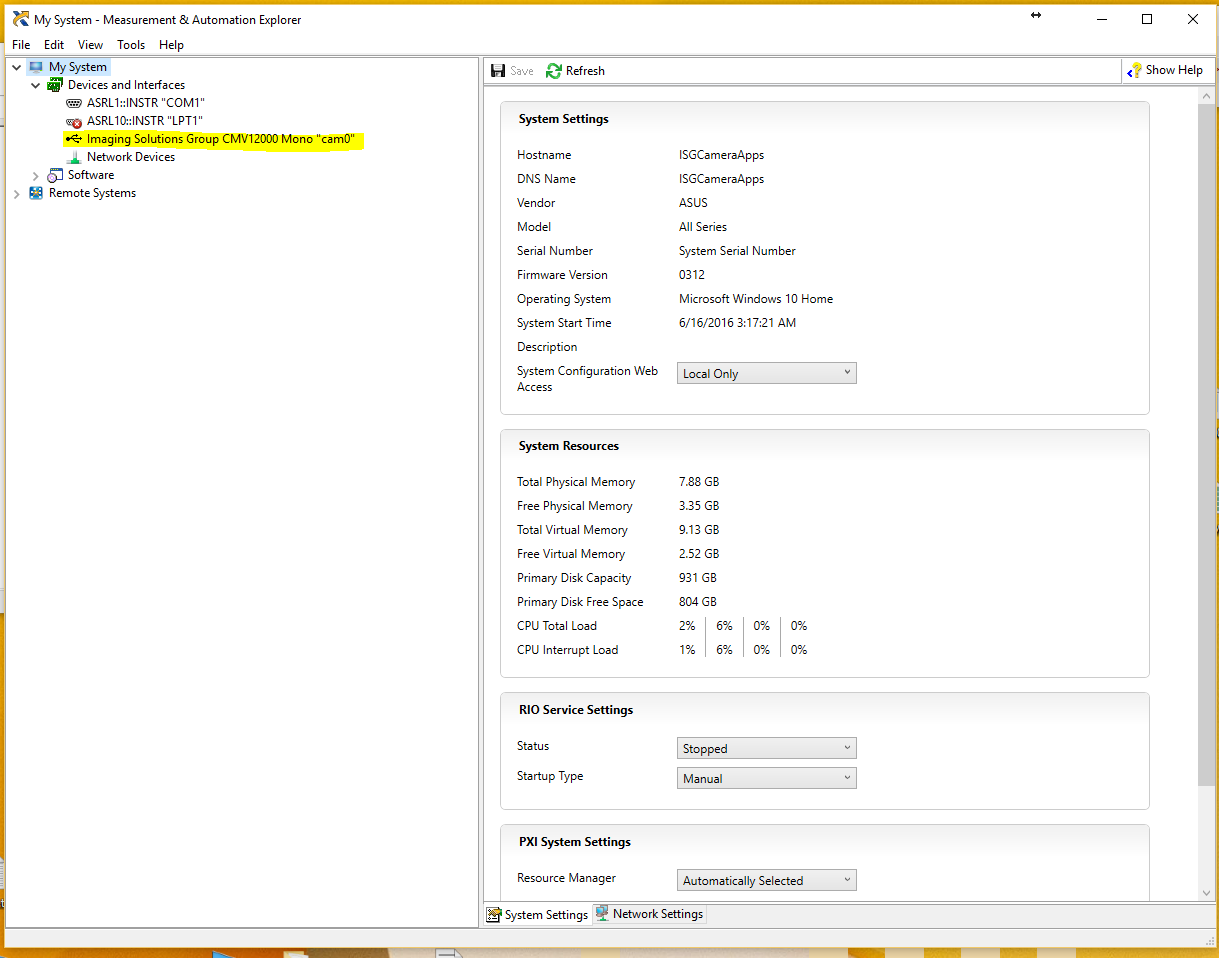Screen dimensions: 1219x958
Task: Click System Start Time 6/16/2016 3:17:21 AM
Action: point(737,323)
